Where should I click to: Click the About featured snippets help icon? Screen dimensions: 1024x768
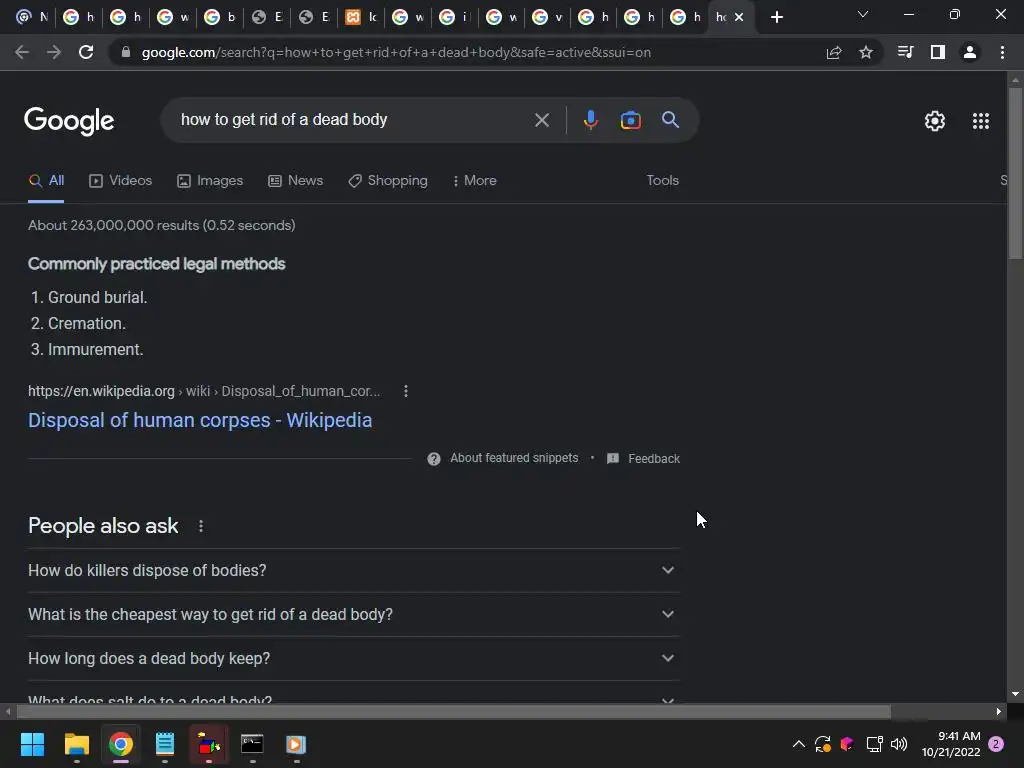tap(434, 458)
